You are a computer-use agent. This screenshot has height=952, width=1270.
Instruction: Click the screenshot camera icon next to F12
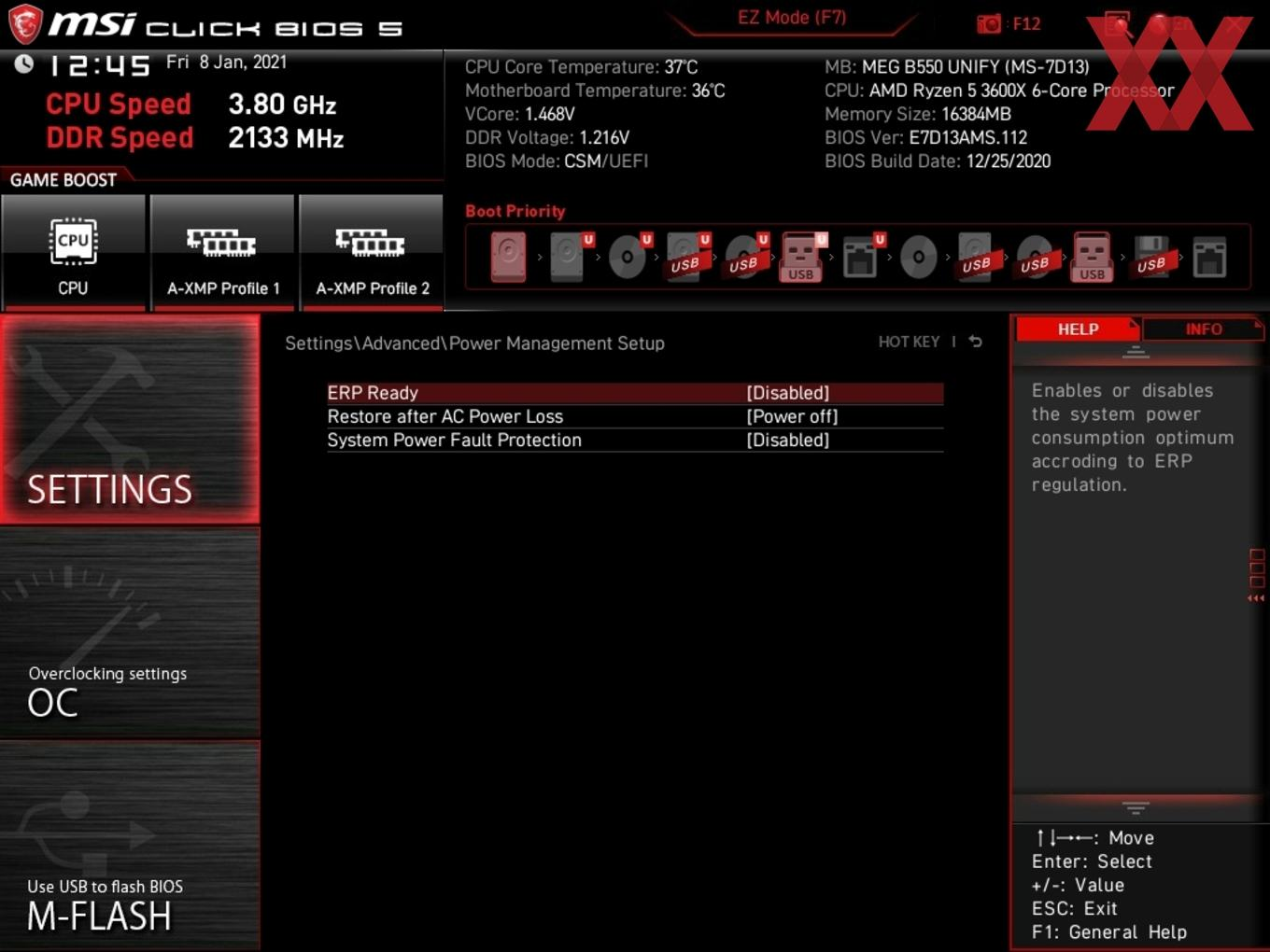click(x=988, y=23)
